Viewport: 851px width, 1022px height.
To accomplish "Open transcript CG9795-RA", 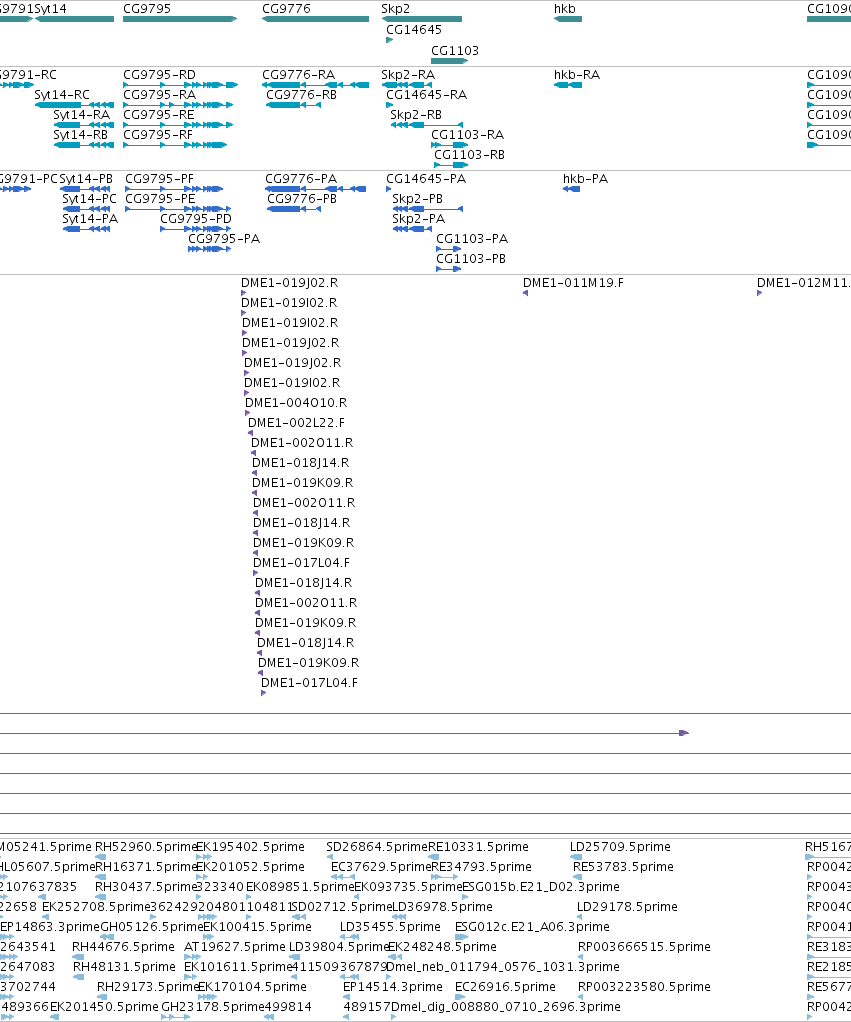I will click(x=178, y=105).
